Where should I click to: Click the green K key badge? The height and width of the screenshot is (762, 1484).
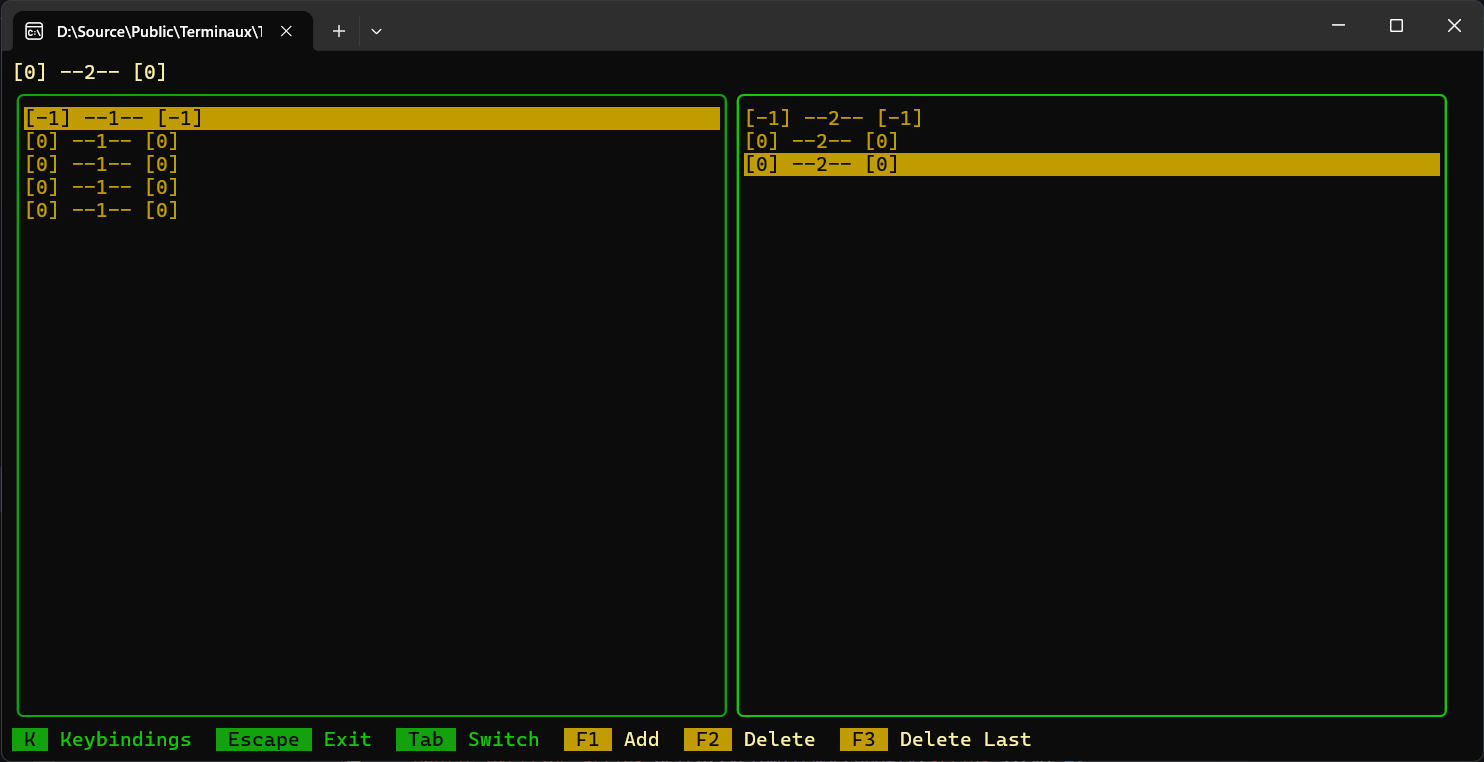coord(30,739)
